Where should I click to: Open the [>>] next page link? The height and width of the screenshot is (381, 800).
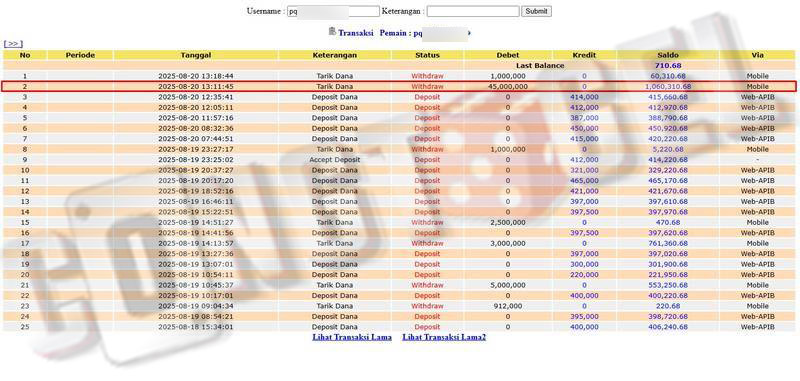pos(13,44)
